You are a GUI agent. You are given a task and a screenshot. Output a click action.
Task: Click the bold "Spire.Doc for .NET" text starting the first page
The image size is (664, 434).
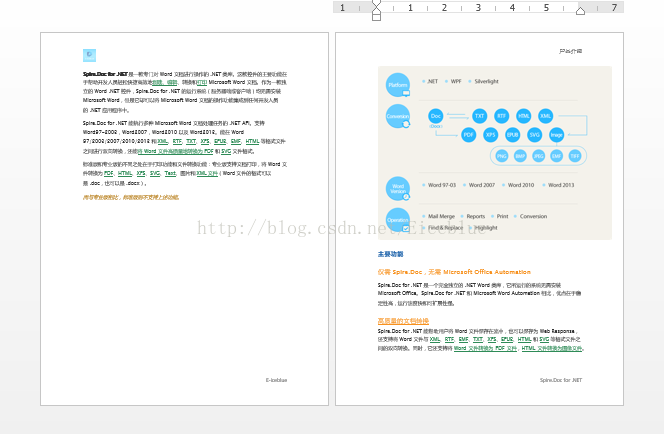click(x=105, y=74)
